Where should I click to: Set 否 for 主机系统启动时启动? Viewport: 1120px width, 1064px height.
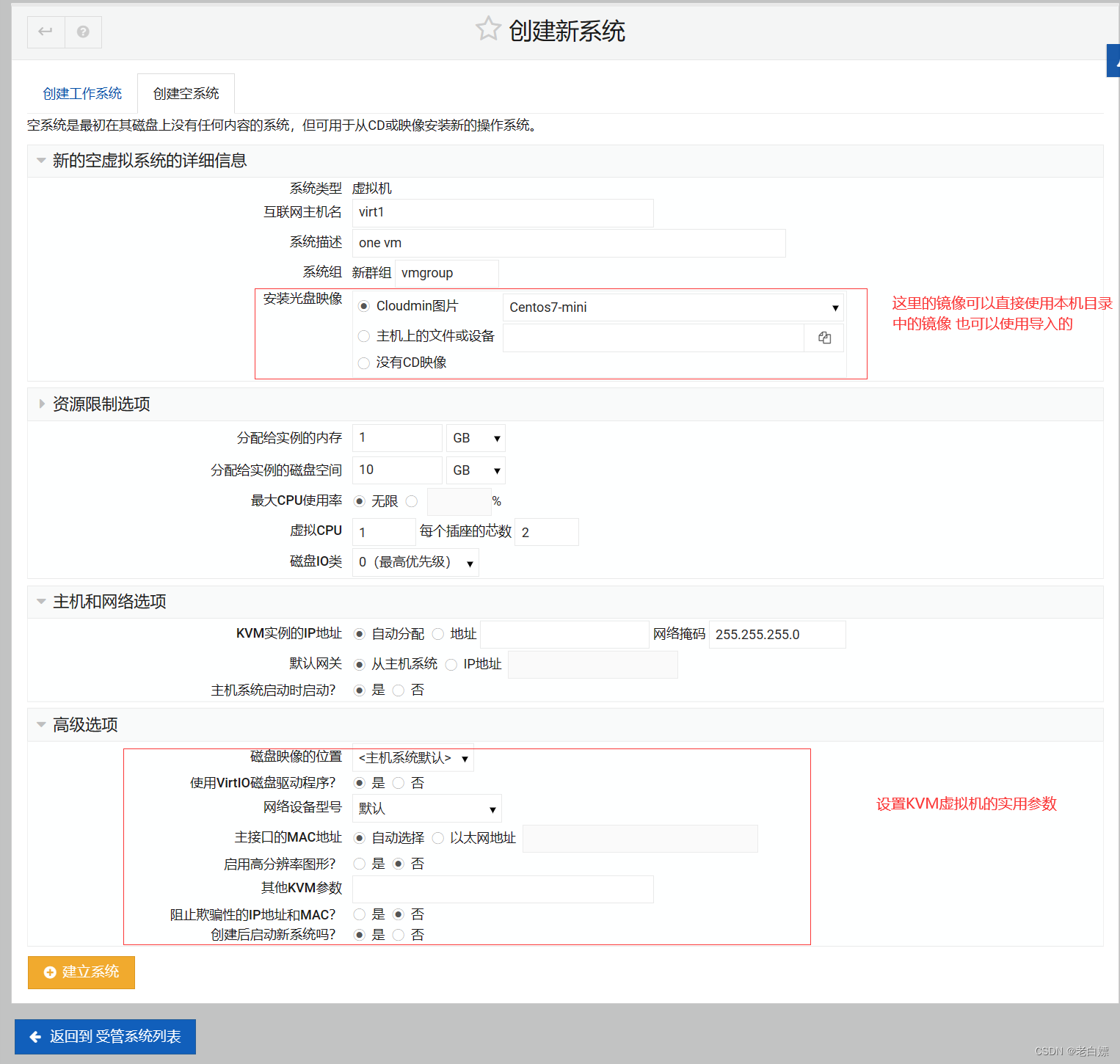(x=398, y=690)
